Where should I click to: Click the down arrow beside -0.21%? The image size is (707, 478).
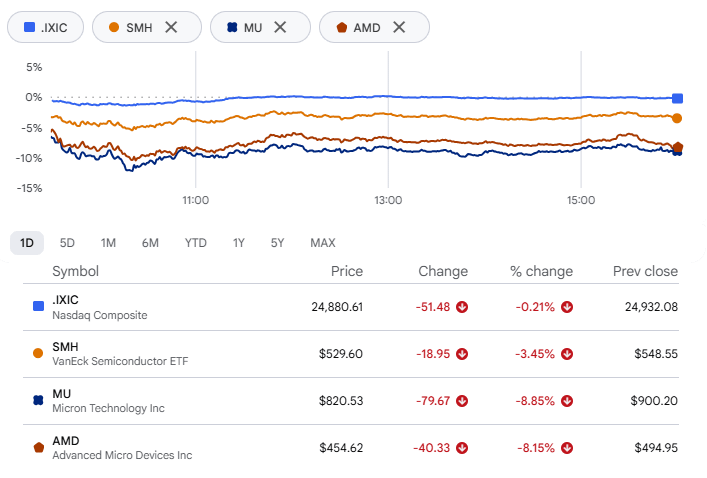click(567, 307)
